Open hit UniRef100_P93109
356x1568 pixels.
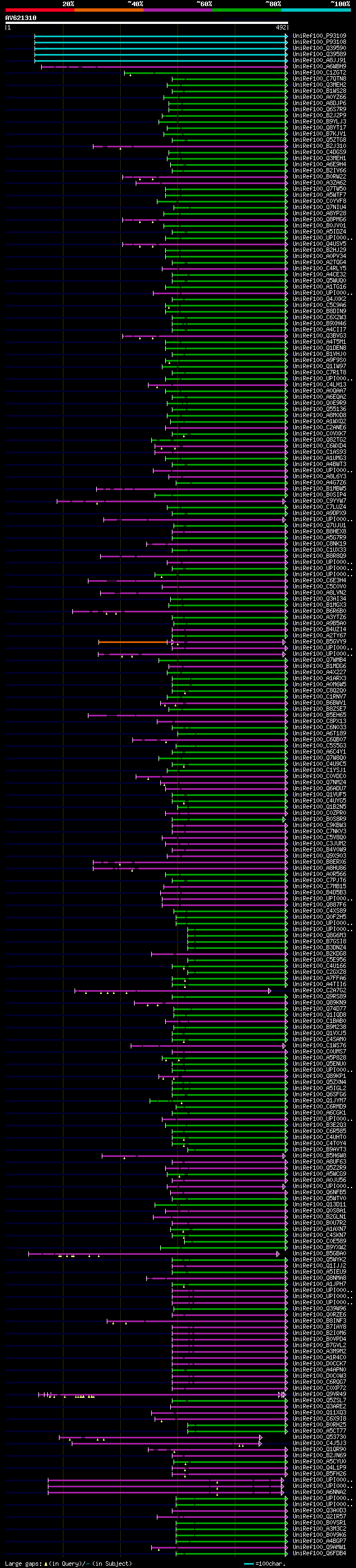(x=319, y=36)
